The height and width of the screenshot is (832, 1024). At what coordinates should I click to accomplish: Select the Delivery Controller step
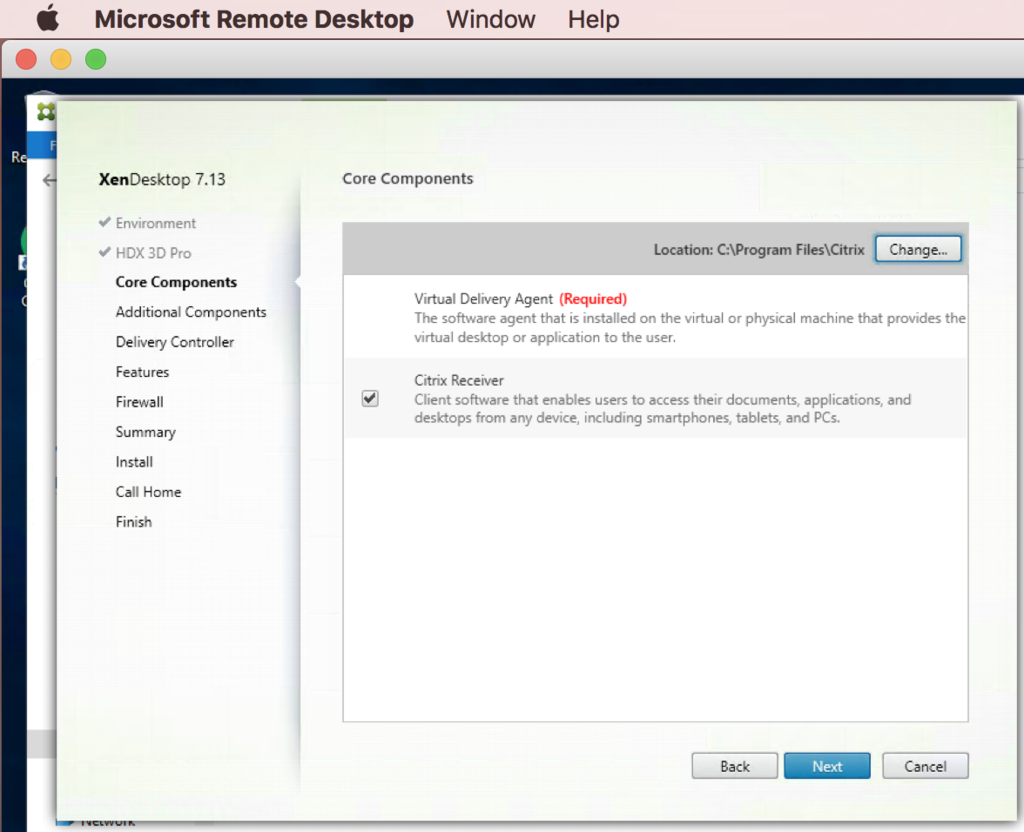pyautogui.click(x=174, y=342)
